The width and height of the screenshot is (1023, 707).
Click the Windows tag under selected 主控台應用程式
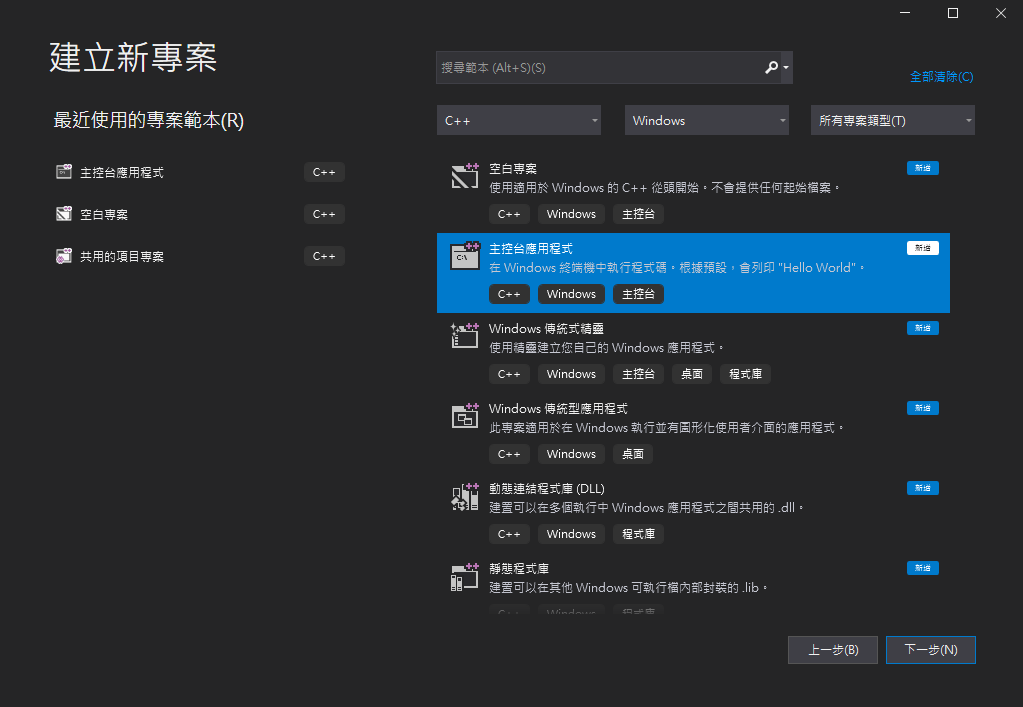coord(571,294)
